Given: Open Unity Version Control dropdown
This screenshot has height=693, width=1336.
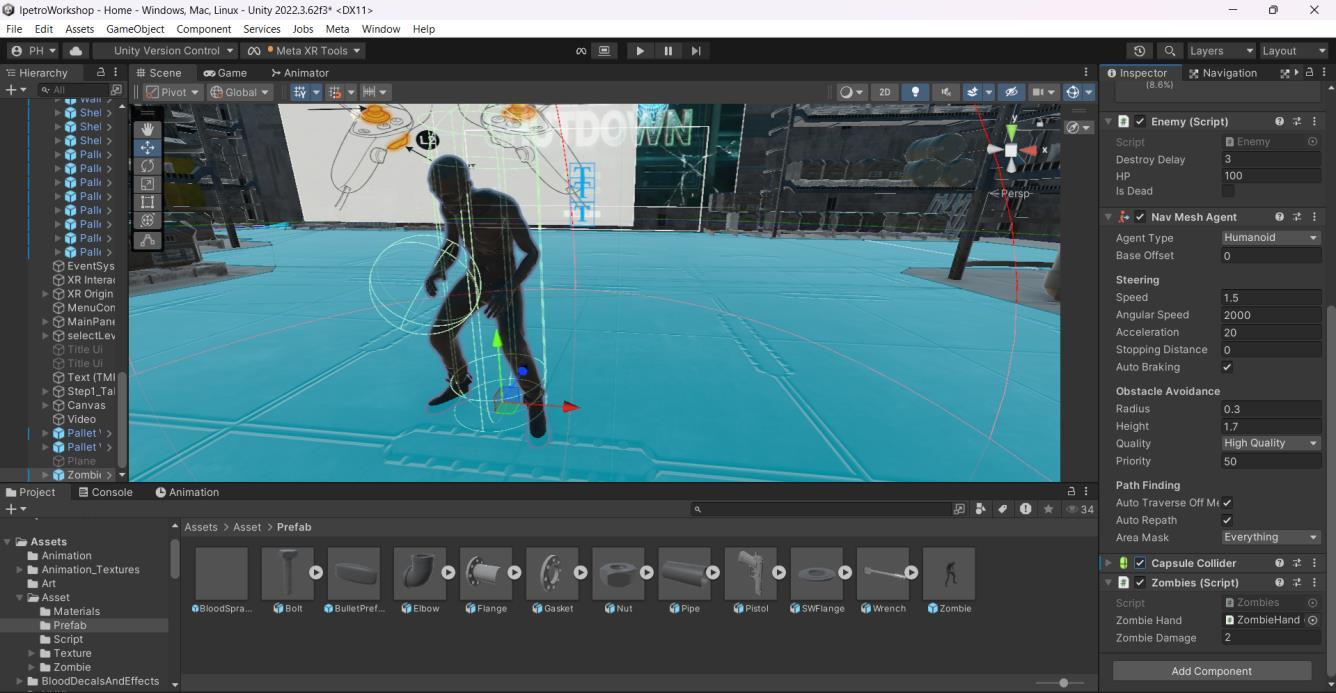Looking at the screenshot, I should pyautogui.click(x=166, y=51).
